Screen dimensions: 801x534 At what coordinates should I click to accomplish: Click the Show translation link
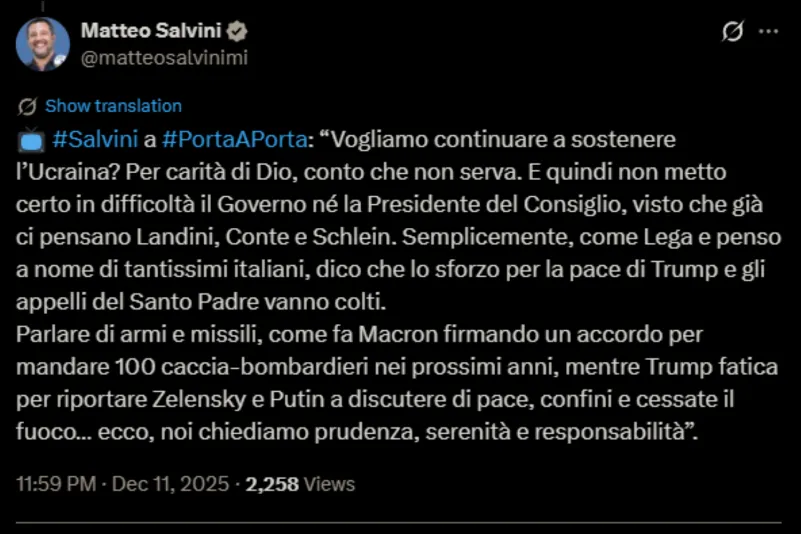(113, 106)
